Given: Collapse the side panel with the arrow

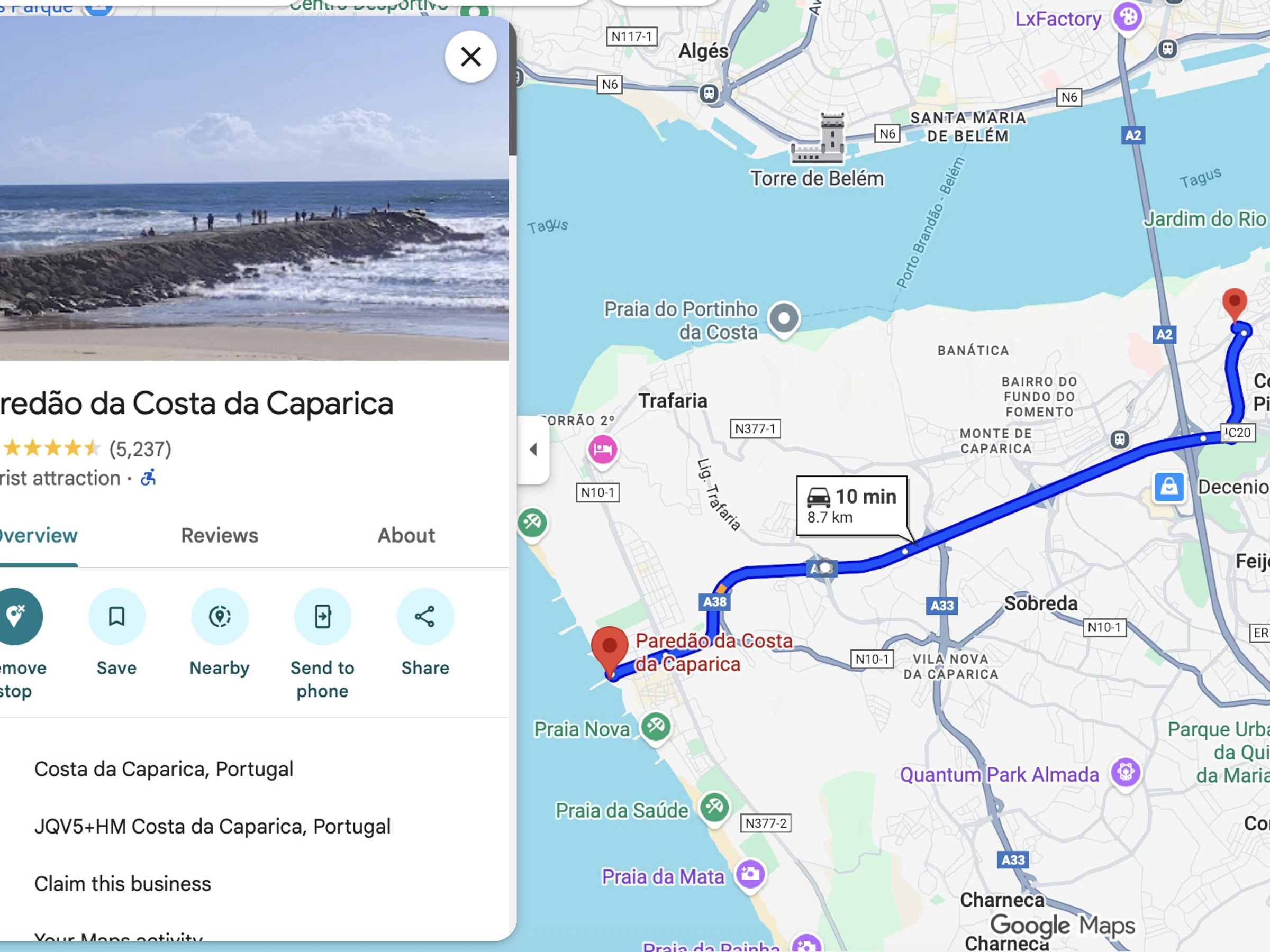Looking at the screenshot, I should point(533,450).
